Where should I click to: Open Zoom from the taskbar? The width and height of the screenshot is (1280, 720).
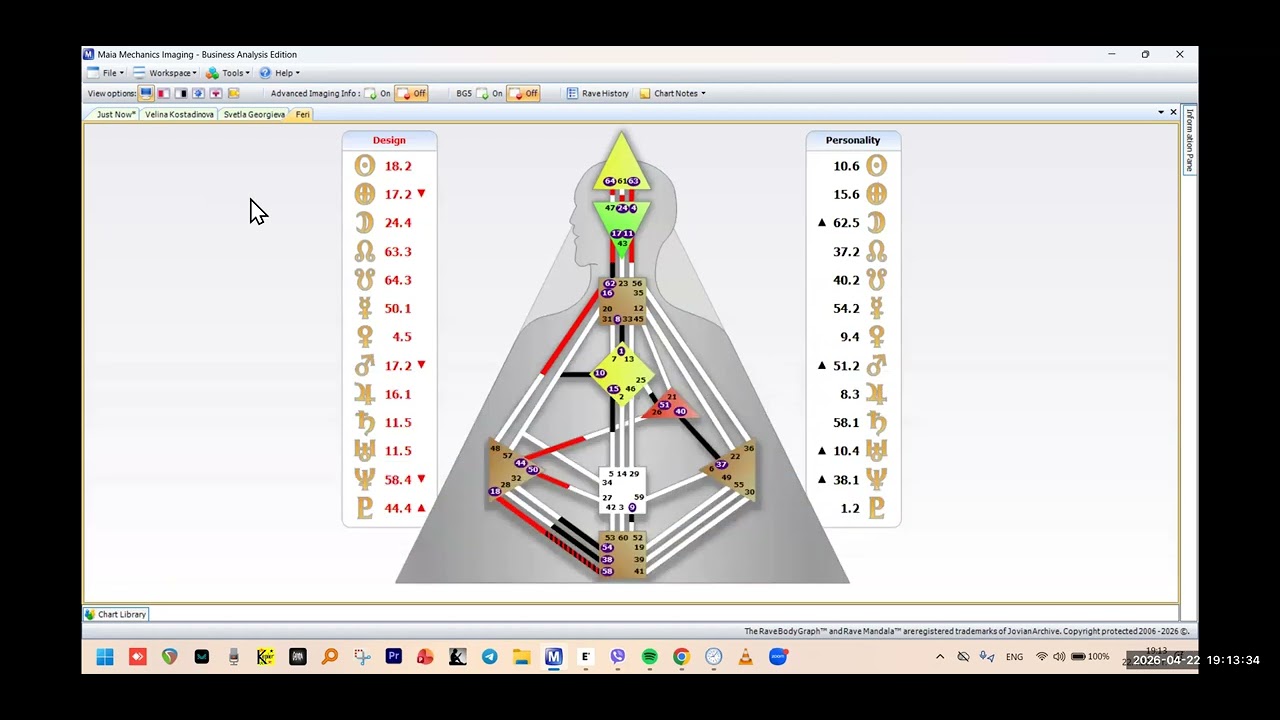pyautogui.click(x=777, y=657)
